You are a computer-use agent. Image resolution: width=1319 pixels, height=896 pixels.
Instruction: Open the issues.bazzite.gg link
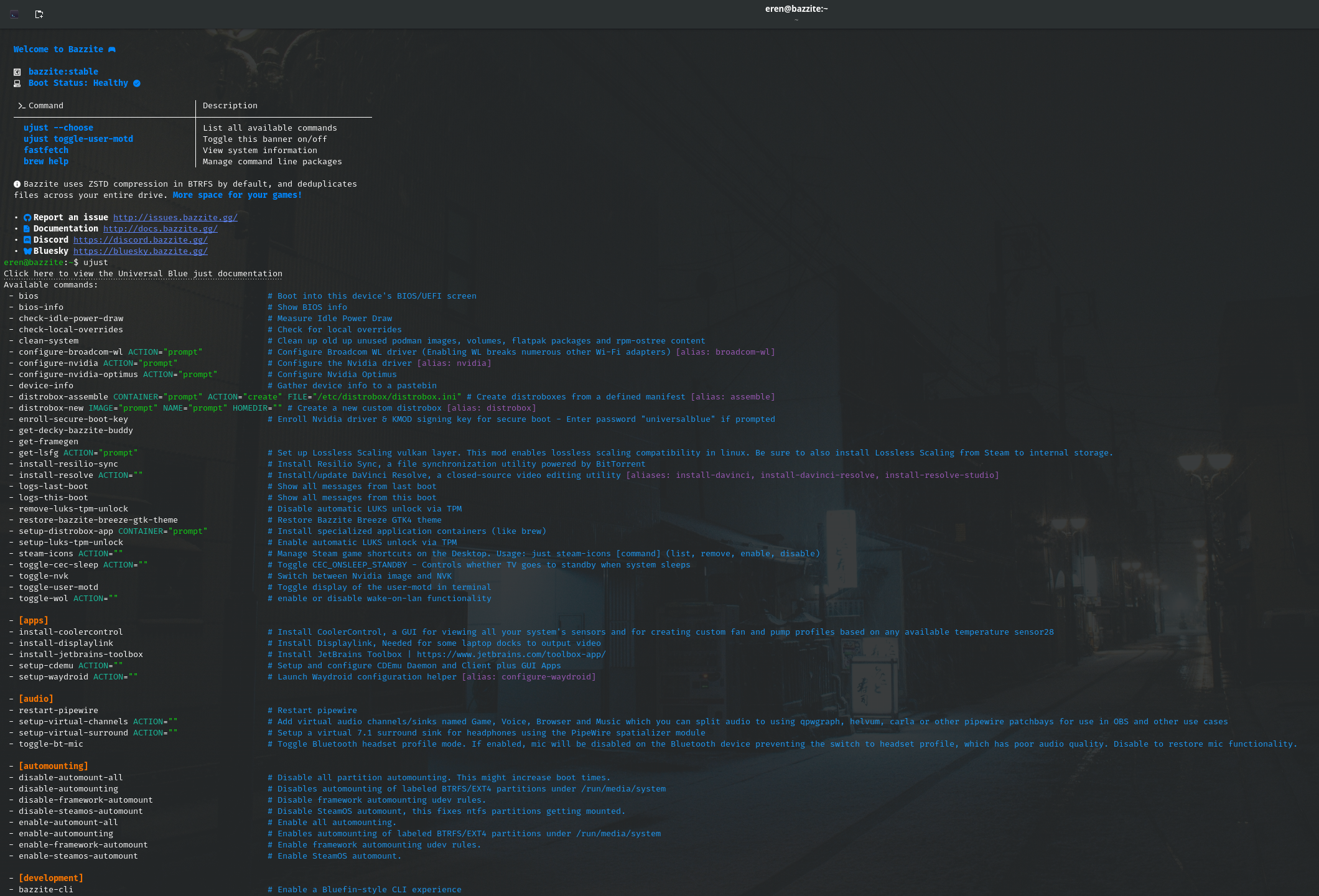tap(175, 218)
